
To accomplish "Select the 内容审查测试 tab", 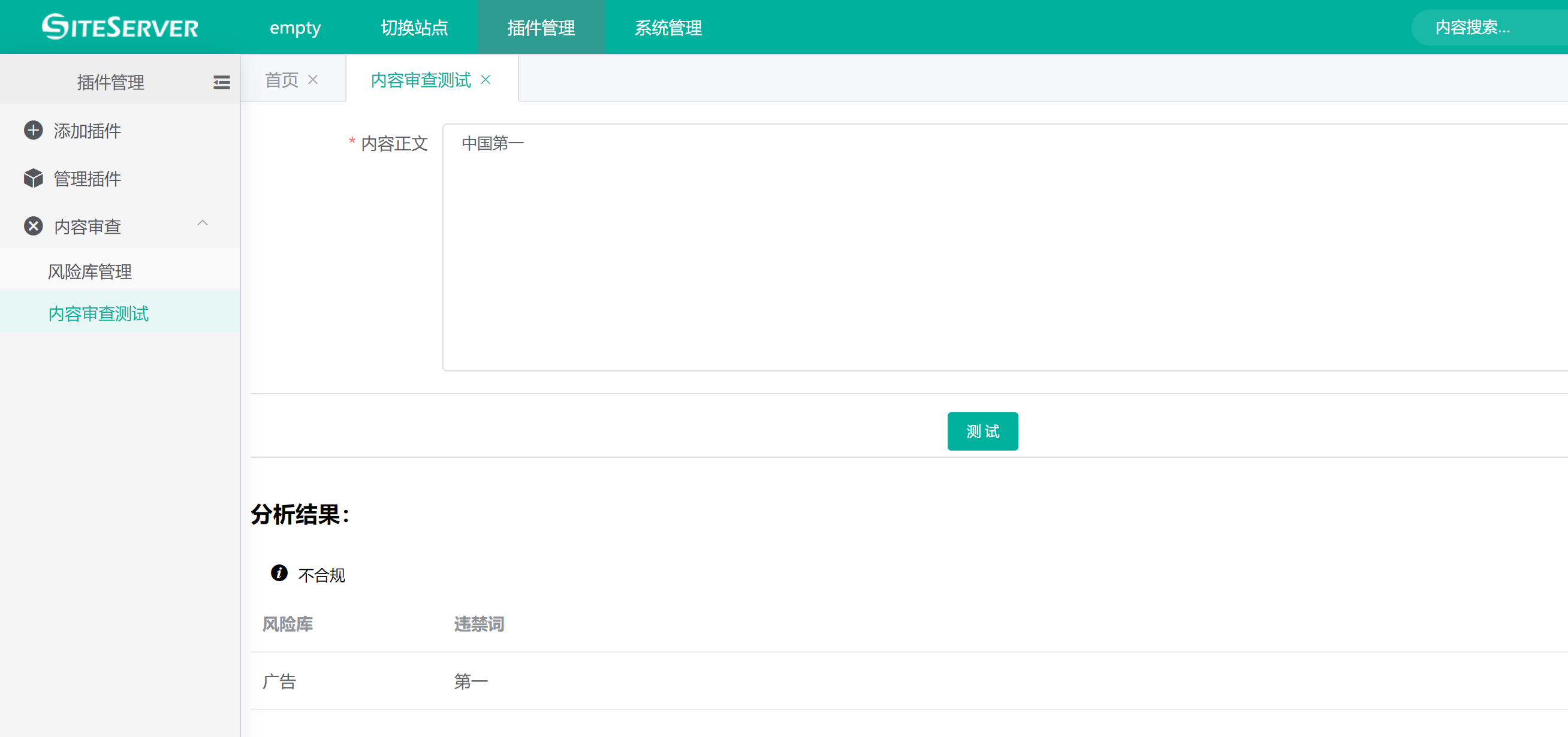I will point(421,80).
